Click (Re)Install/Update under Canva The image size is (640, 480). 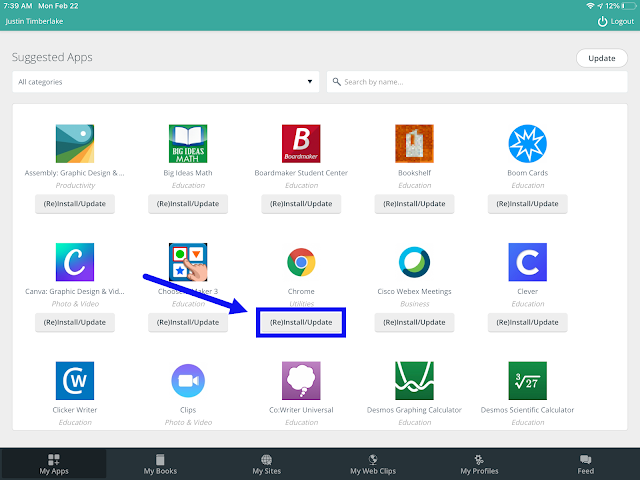[75, 322]
